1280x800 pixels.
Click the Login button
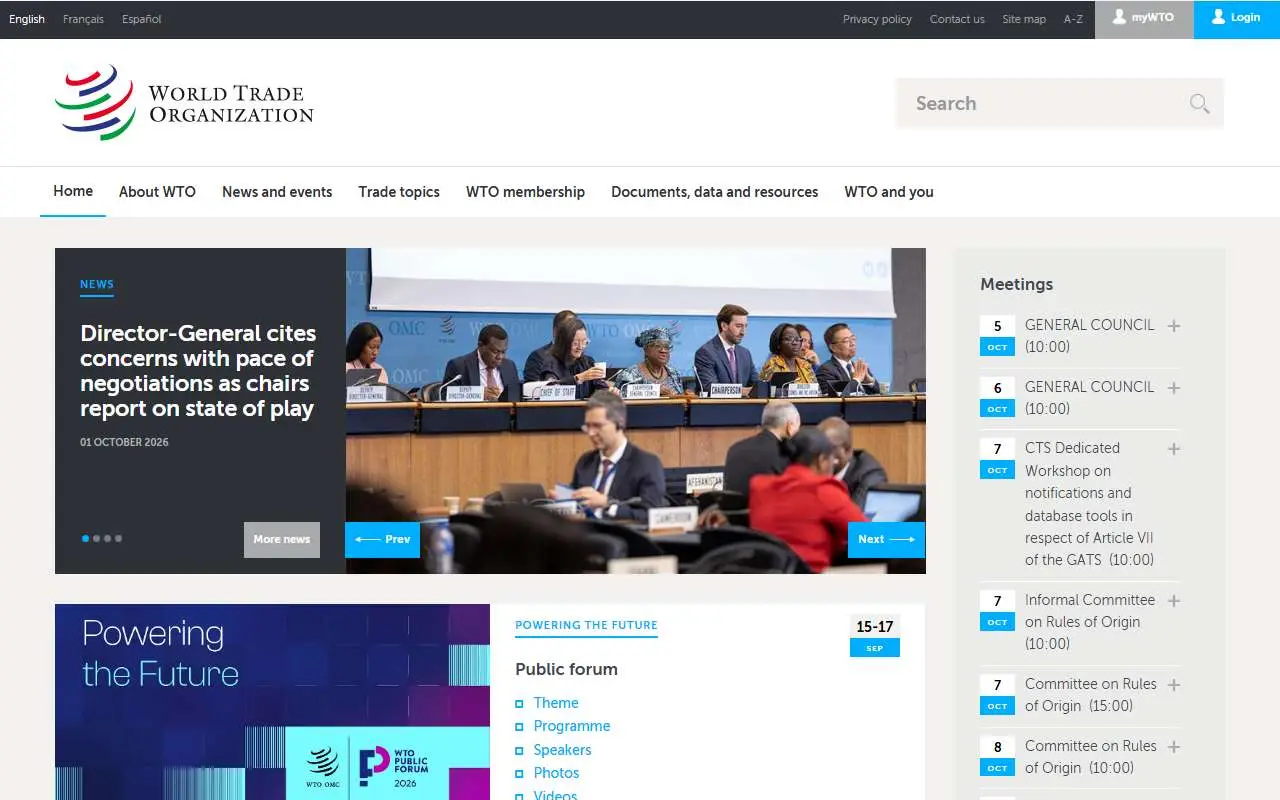pos(1237,19)
